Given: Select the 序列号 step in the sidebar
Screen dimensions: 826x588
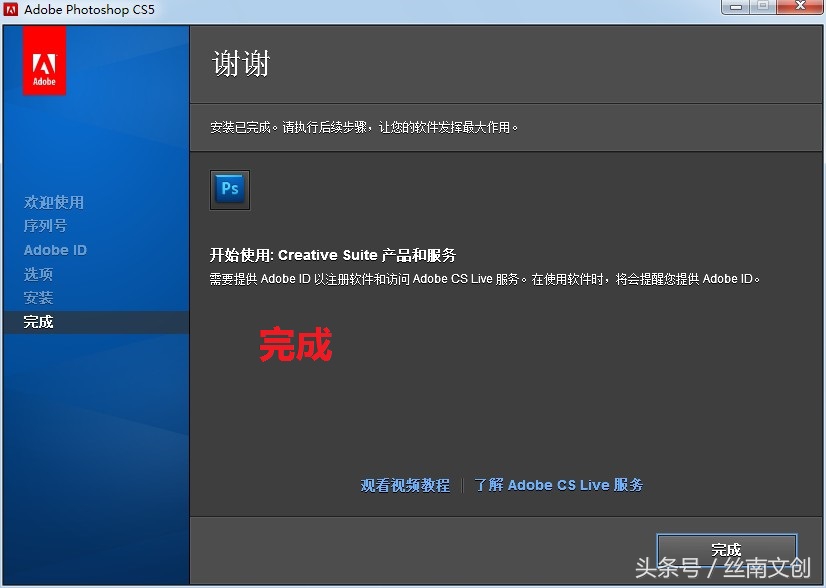Looking at the screenshot, I should pyautogui.click(x=46, y=226).
